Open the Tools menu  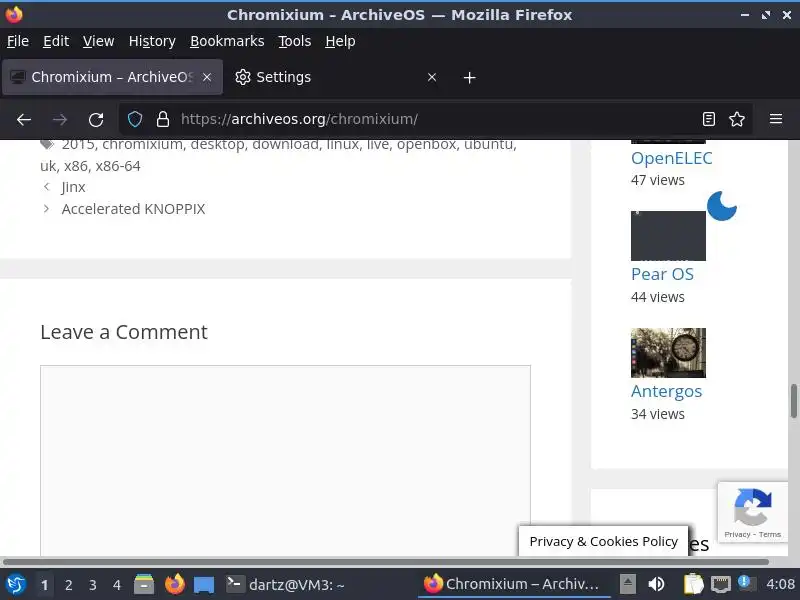coord(294,41)
